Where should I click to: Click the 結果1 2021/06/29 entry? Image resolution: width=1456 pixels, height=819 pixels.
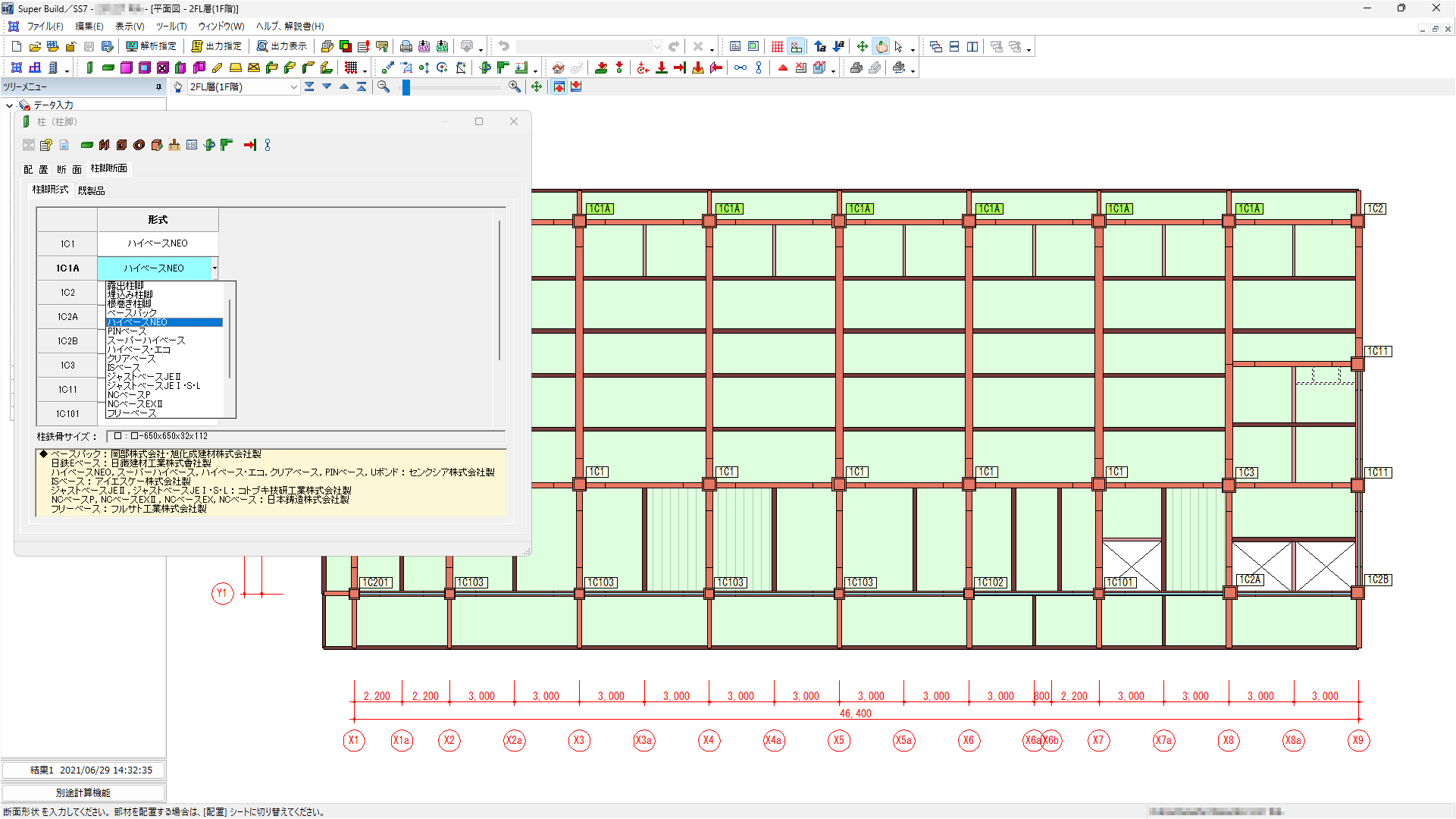[83, 770]
